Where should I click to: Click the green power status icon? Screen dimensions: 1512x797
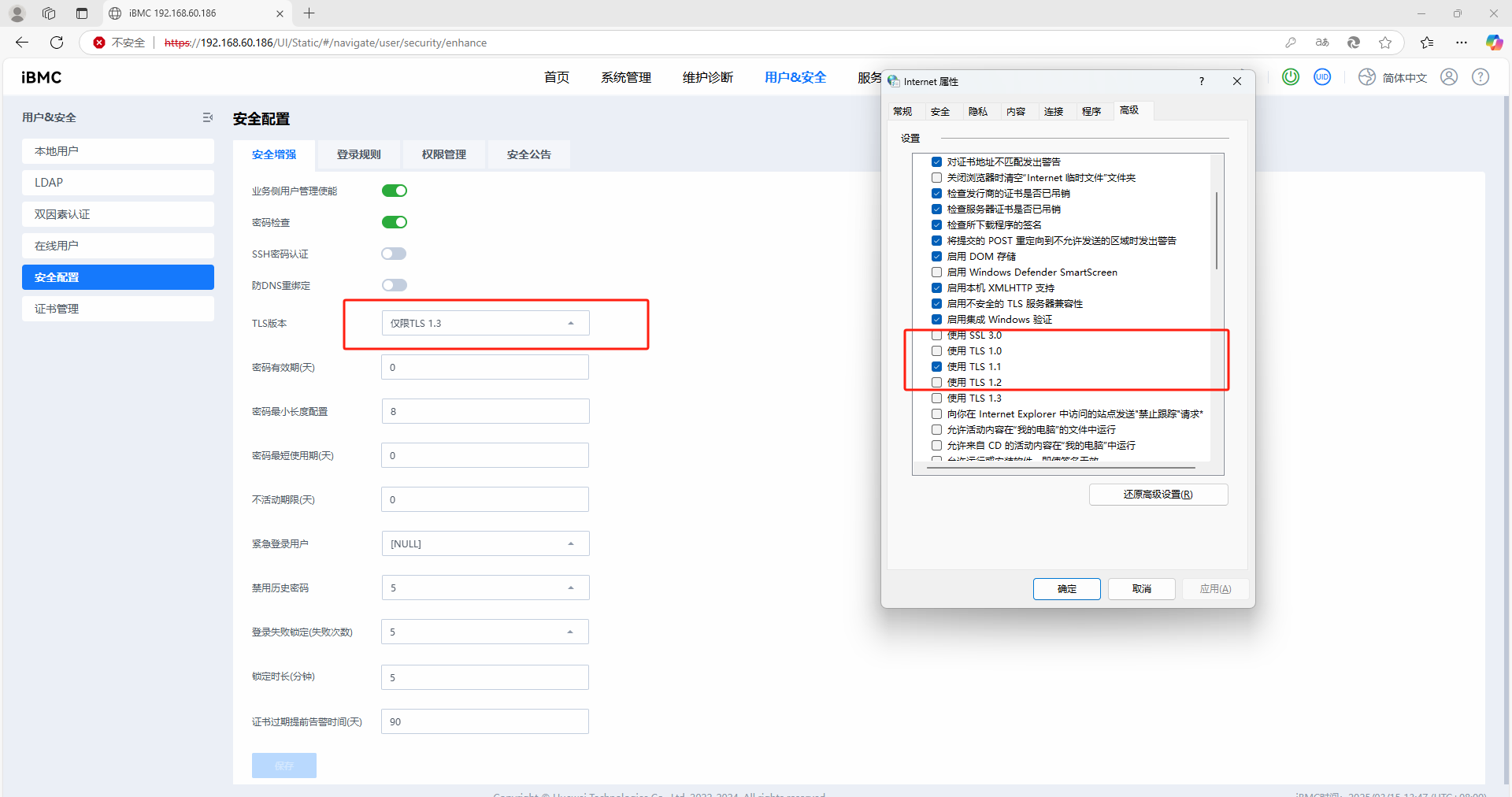[x=1290, y=77]
